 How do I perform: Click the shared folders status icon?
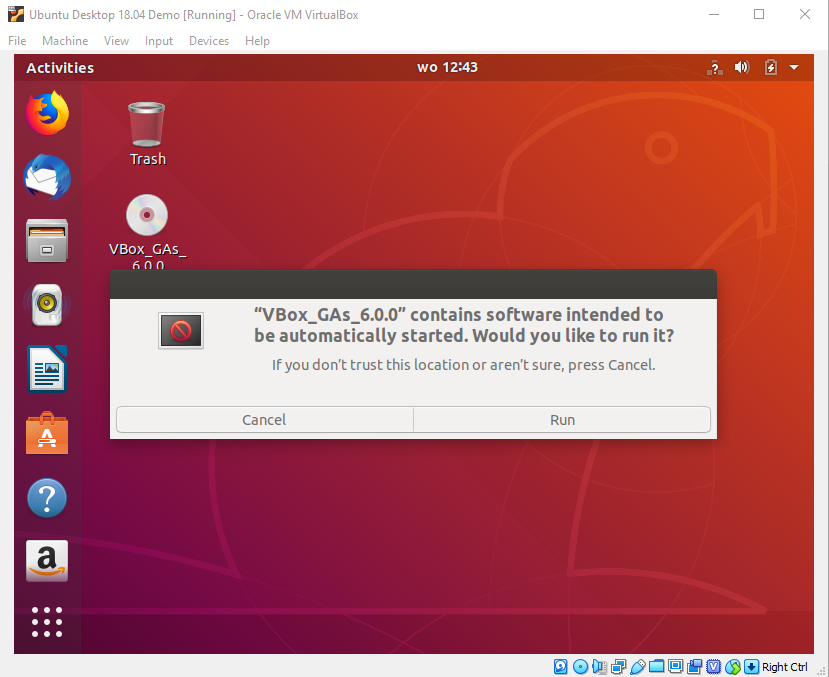[657, 666]
